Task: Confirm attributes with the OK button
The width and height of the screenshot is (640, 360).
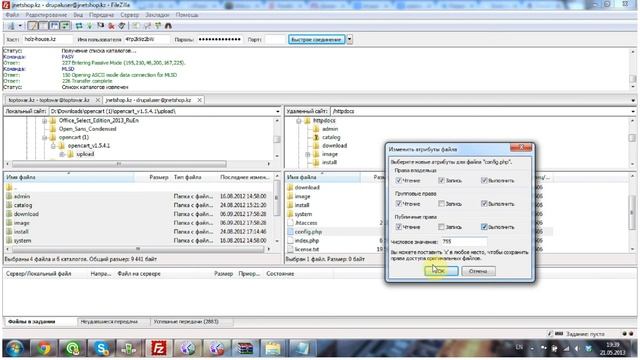Action: 441,271
